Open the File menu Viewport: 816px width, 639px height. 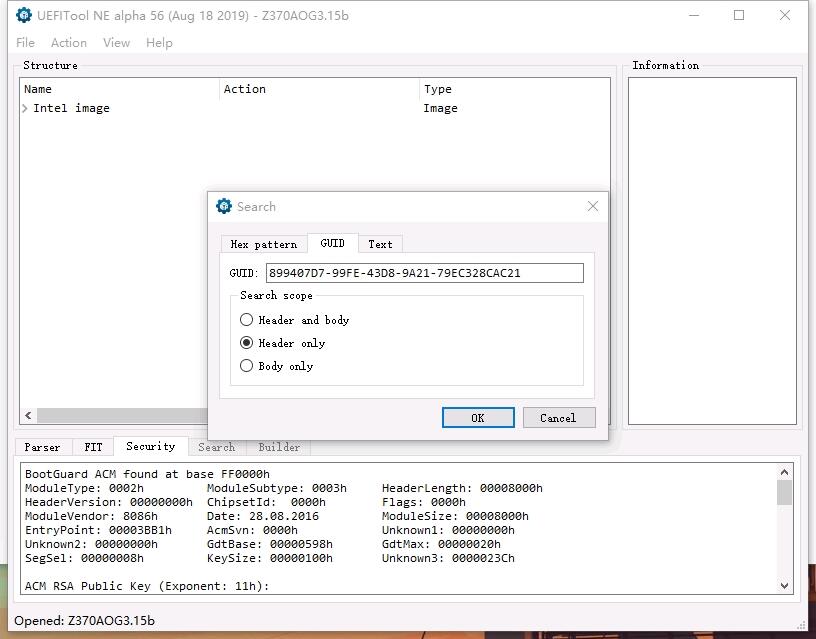click(25, 43)
